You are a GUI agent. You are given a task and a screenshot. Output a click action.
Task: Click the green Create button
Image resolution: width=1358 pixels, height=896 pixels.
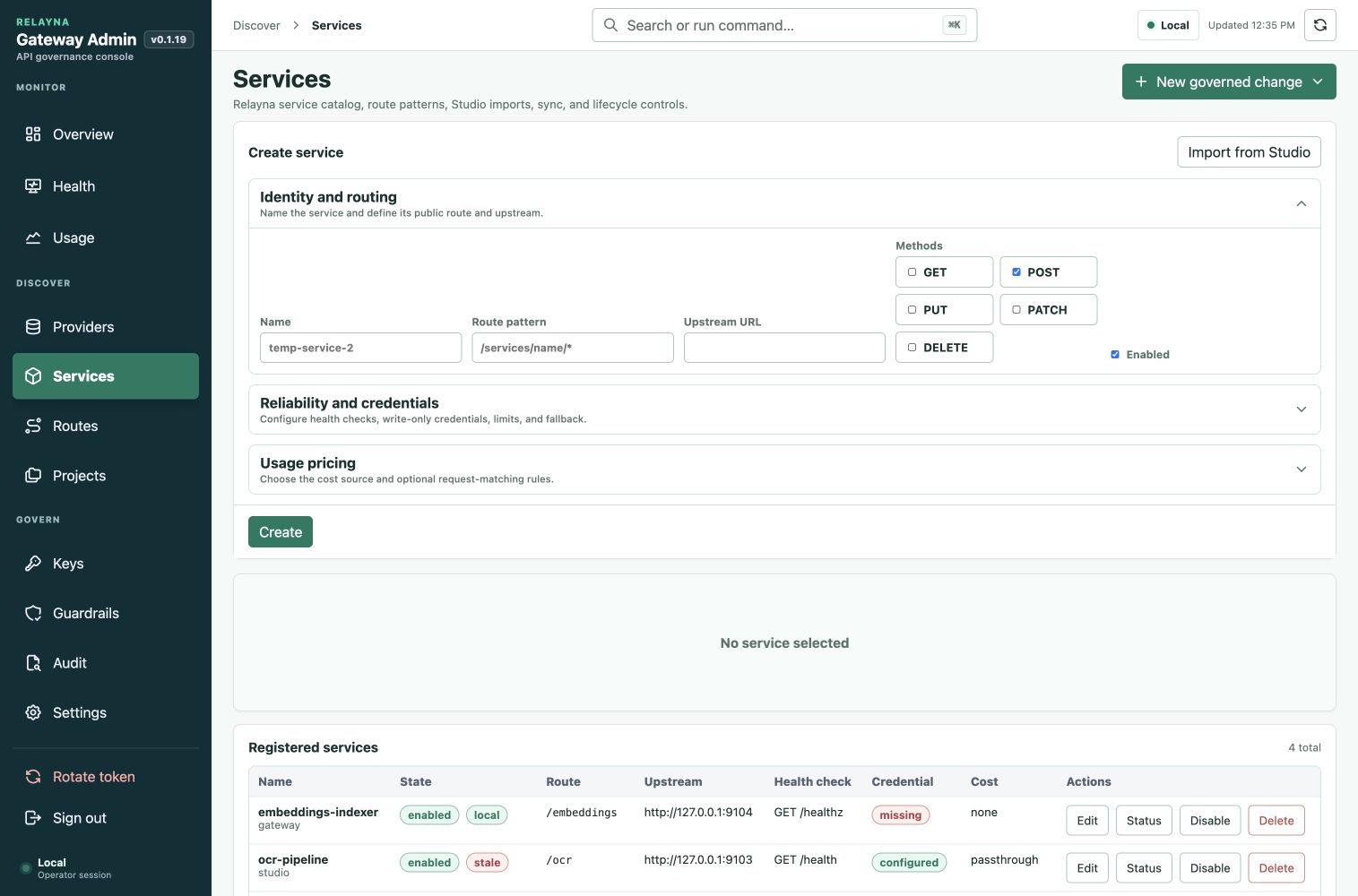281,532
